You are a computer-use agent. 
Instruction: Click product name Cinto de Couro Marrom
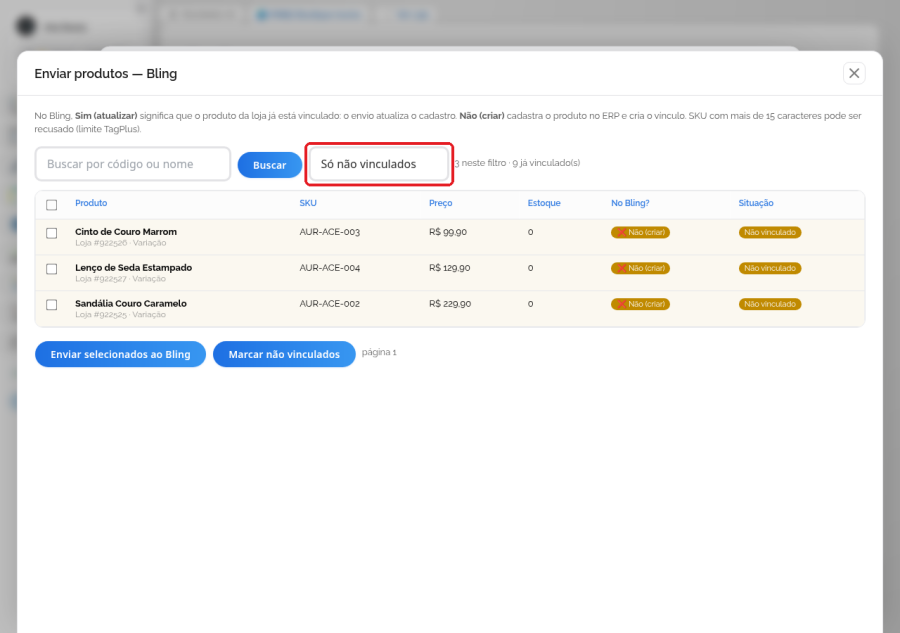pyautogui.click(x=126, y=232)
